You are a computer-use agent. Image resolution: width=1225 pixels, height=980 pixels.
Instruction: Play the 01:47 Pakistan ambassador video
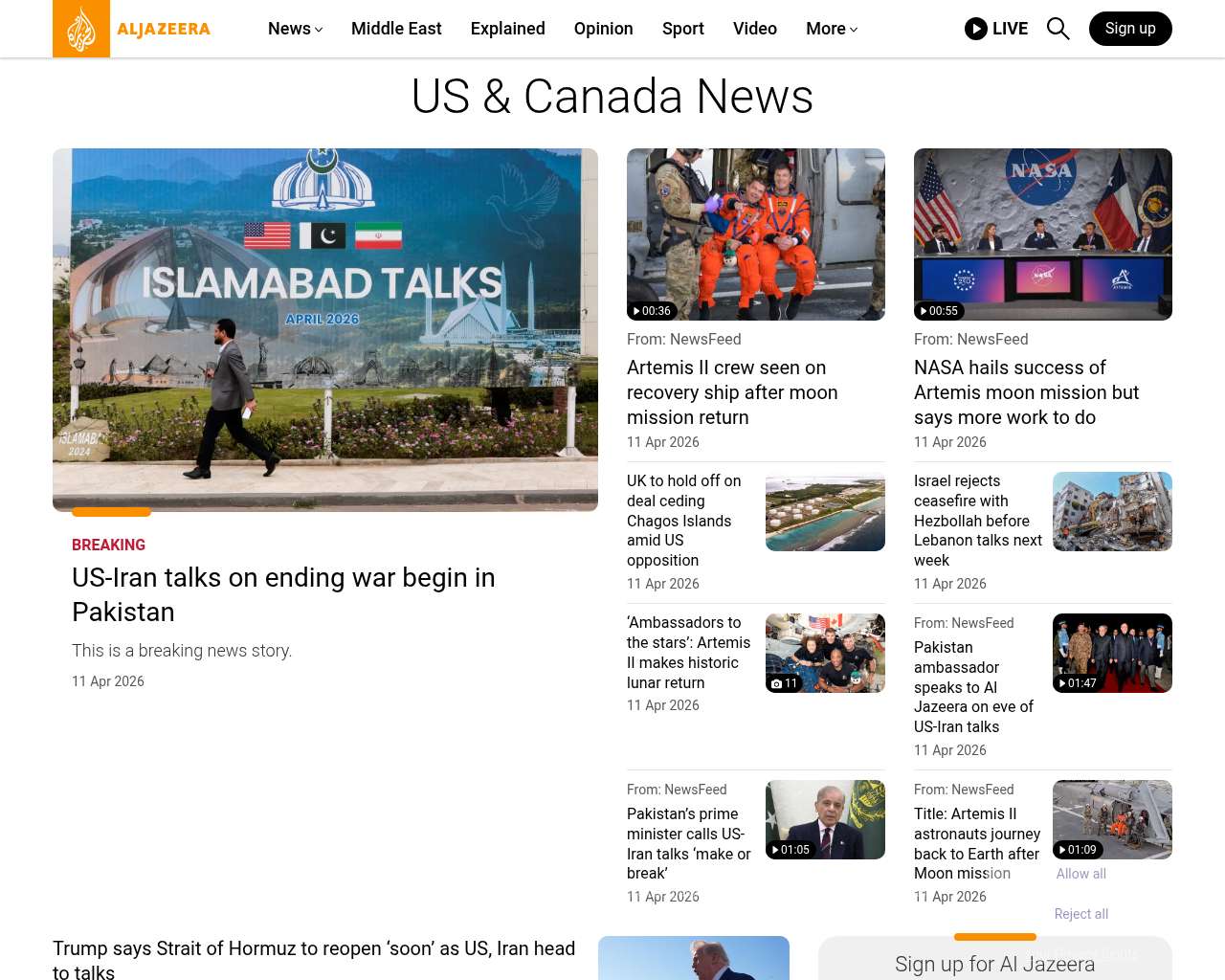pos(1111,653)
